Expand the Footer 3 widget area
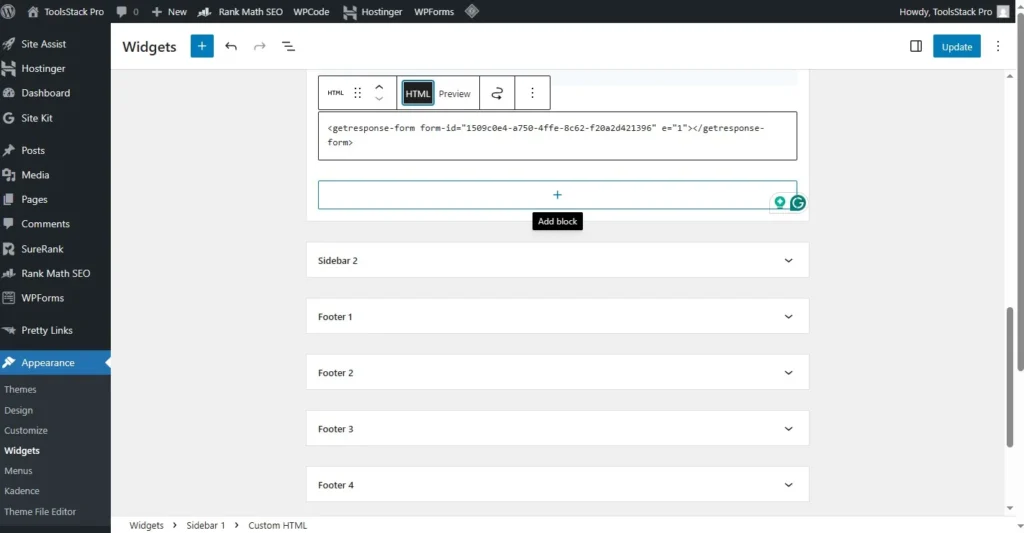This screenshot has width=1024, height=533. (x=557, y=428)
